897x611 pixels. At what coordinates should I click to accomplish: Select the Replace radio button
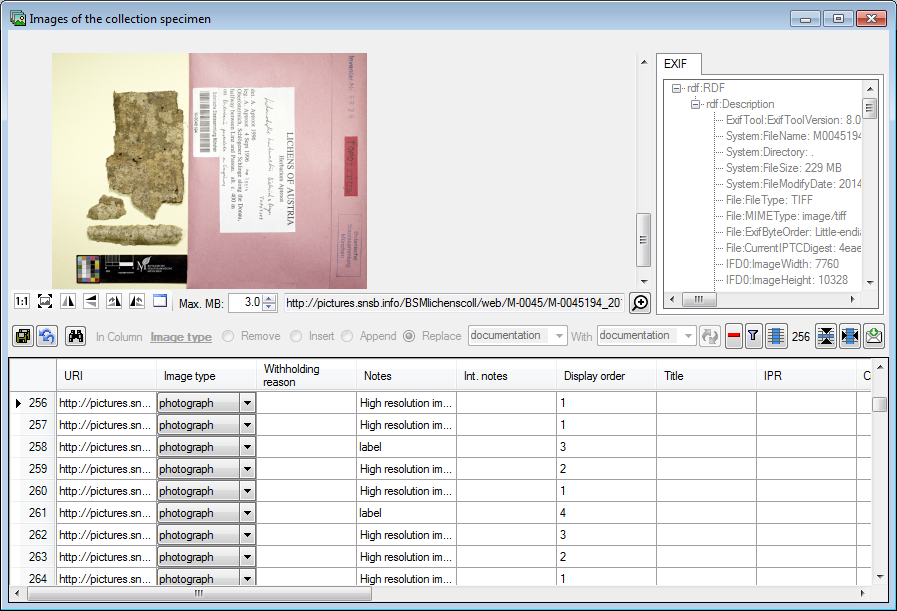pyautogui.click(x=409, y=337)
